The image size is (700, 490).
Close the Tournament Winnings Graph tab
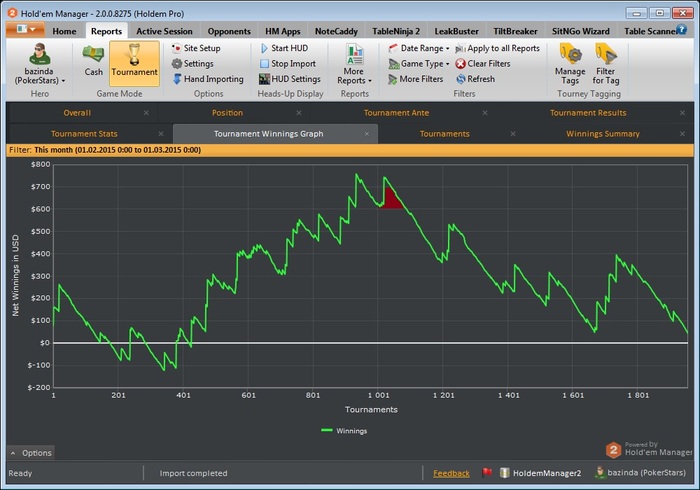click(367, 133)
